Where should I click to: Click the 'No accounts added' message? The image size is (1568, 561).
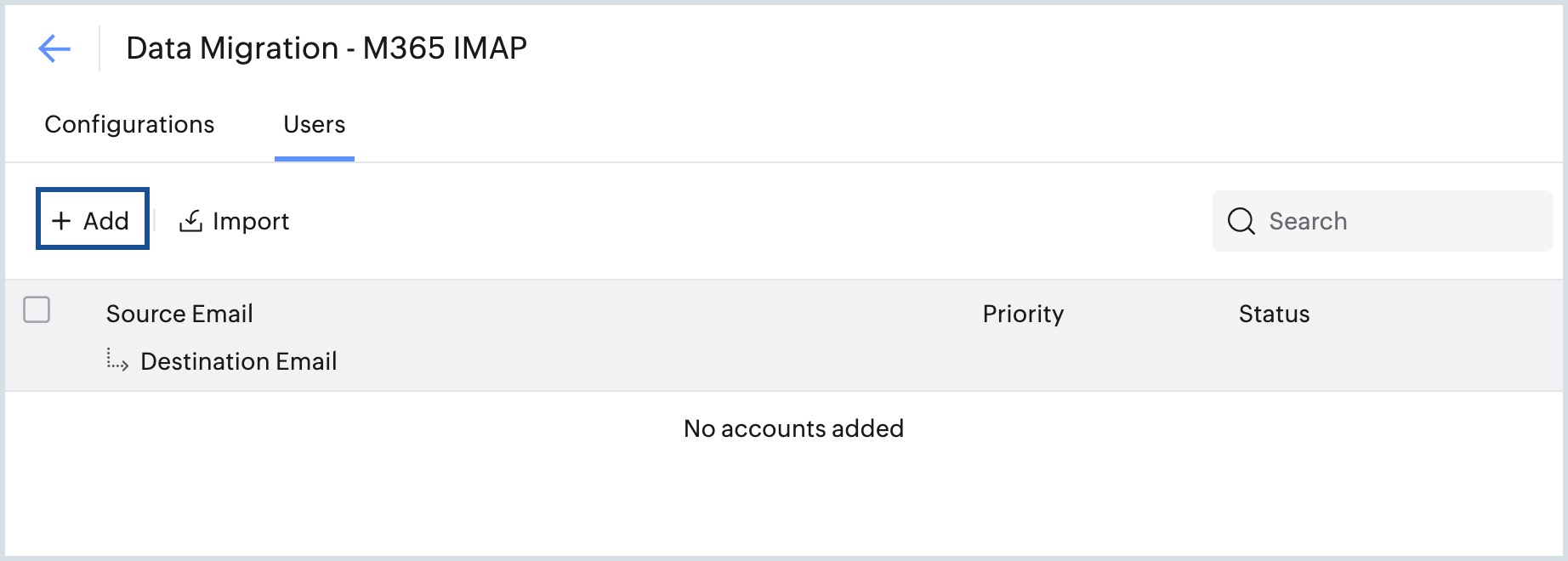tap(793, 428)
